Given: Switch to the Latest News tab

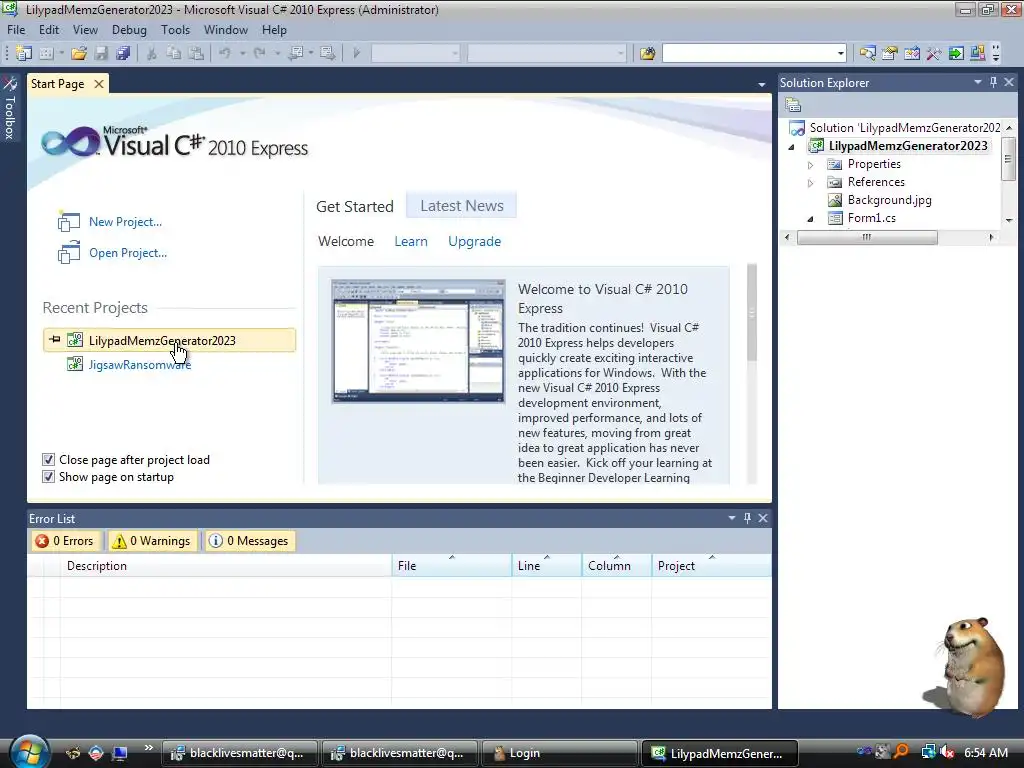Looking at the screenshot, I should [462, 206].
